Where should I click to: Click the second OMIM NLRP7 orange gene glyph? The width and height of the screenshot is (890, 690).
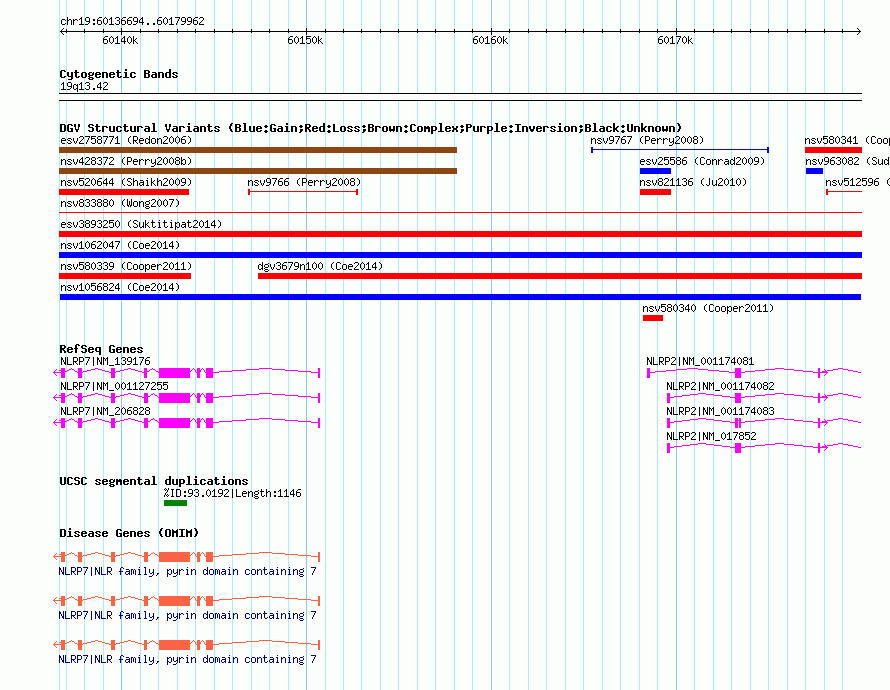tap(187, 600)
